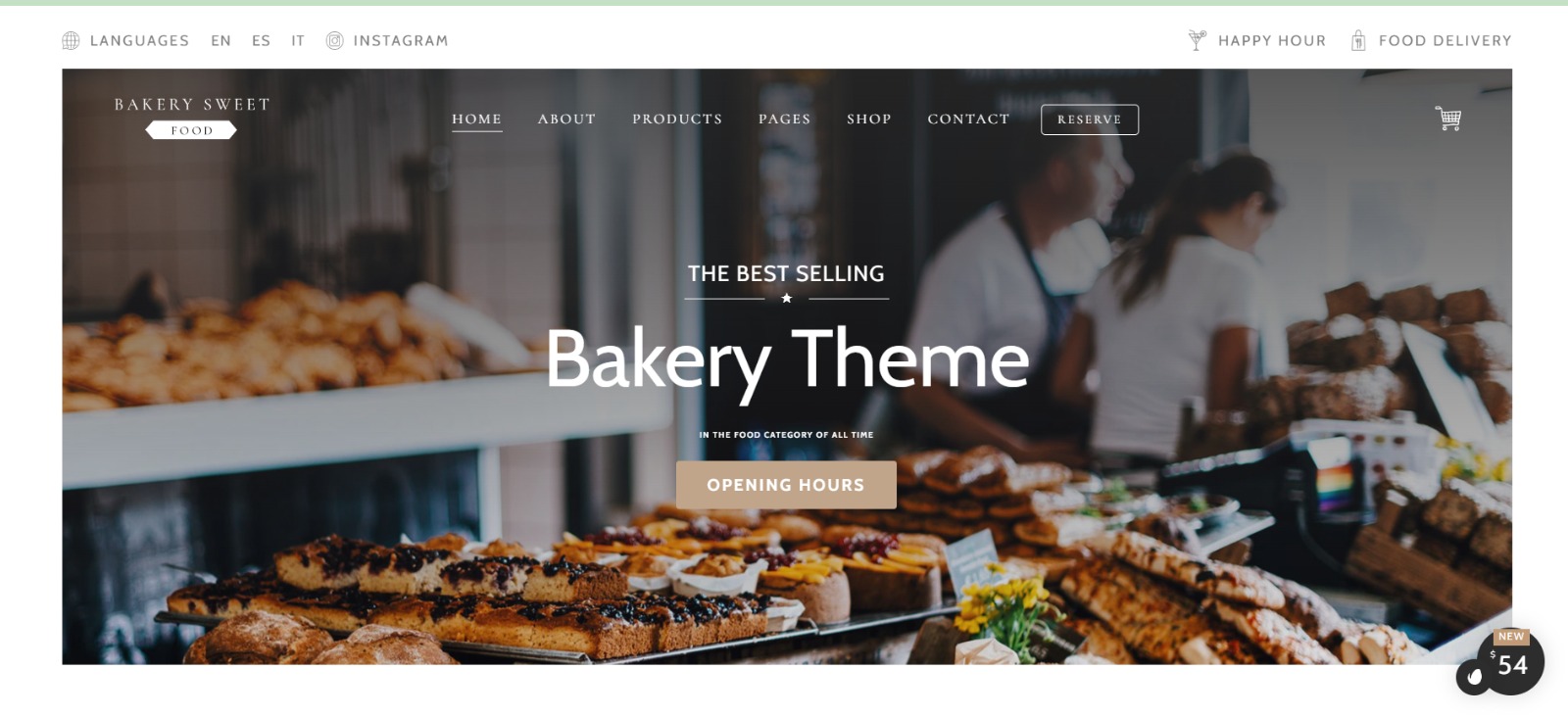The height and width of the screenshot is (717, 1568).
Task: Switch language to IT
Action: pyautogui.click(x=298, y=40)
